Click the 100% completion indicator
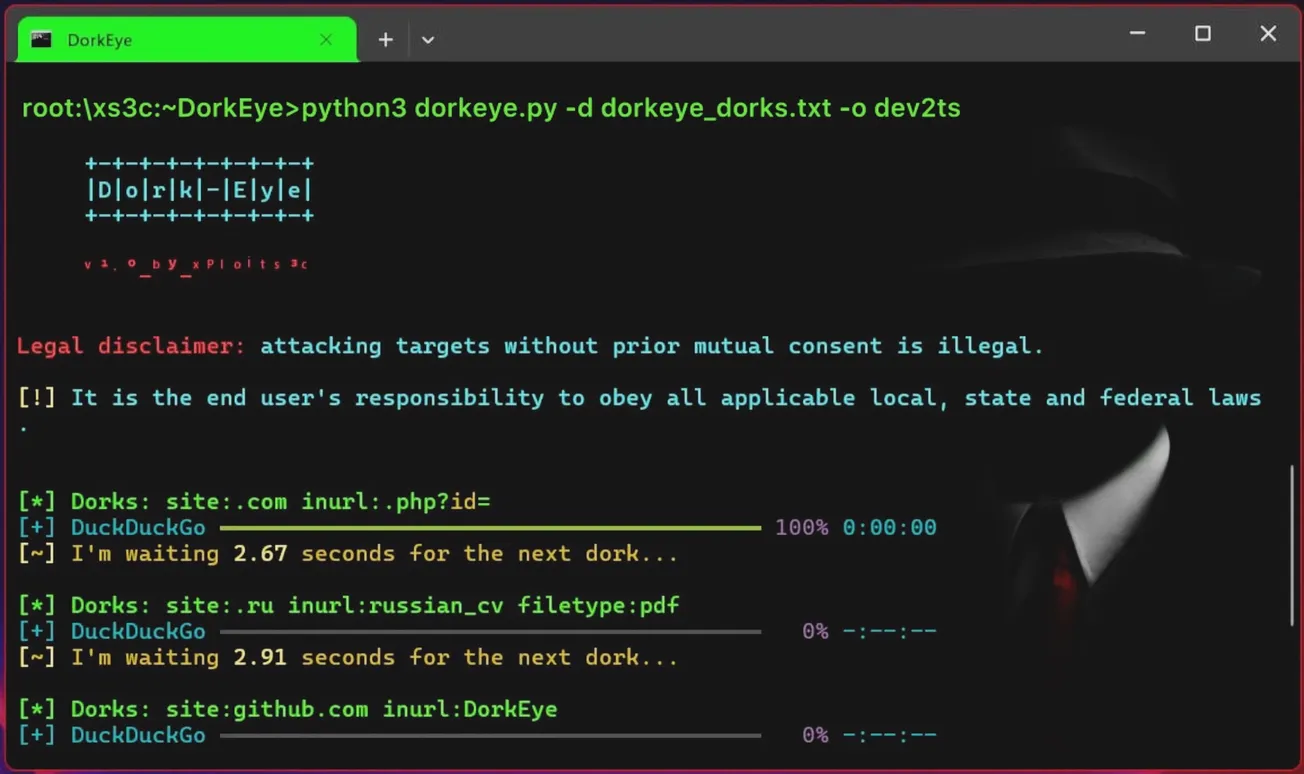 tap(800, 527)
